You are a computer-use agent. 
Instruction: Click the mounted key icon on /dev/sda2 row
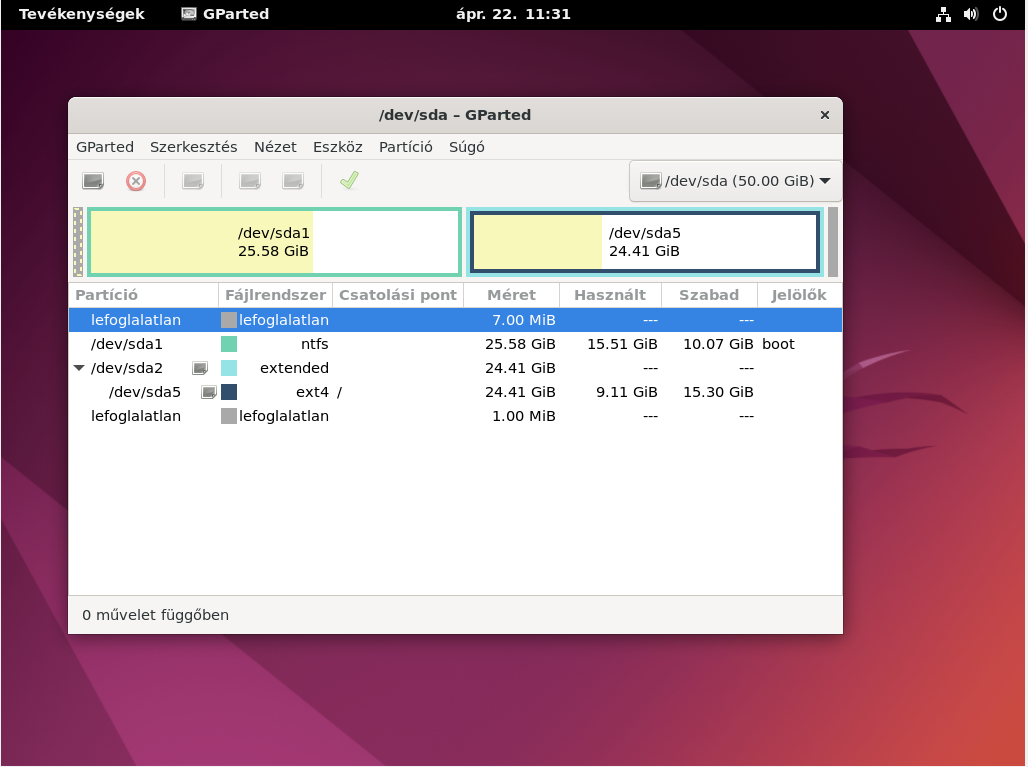coord(200,368)
